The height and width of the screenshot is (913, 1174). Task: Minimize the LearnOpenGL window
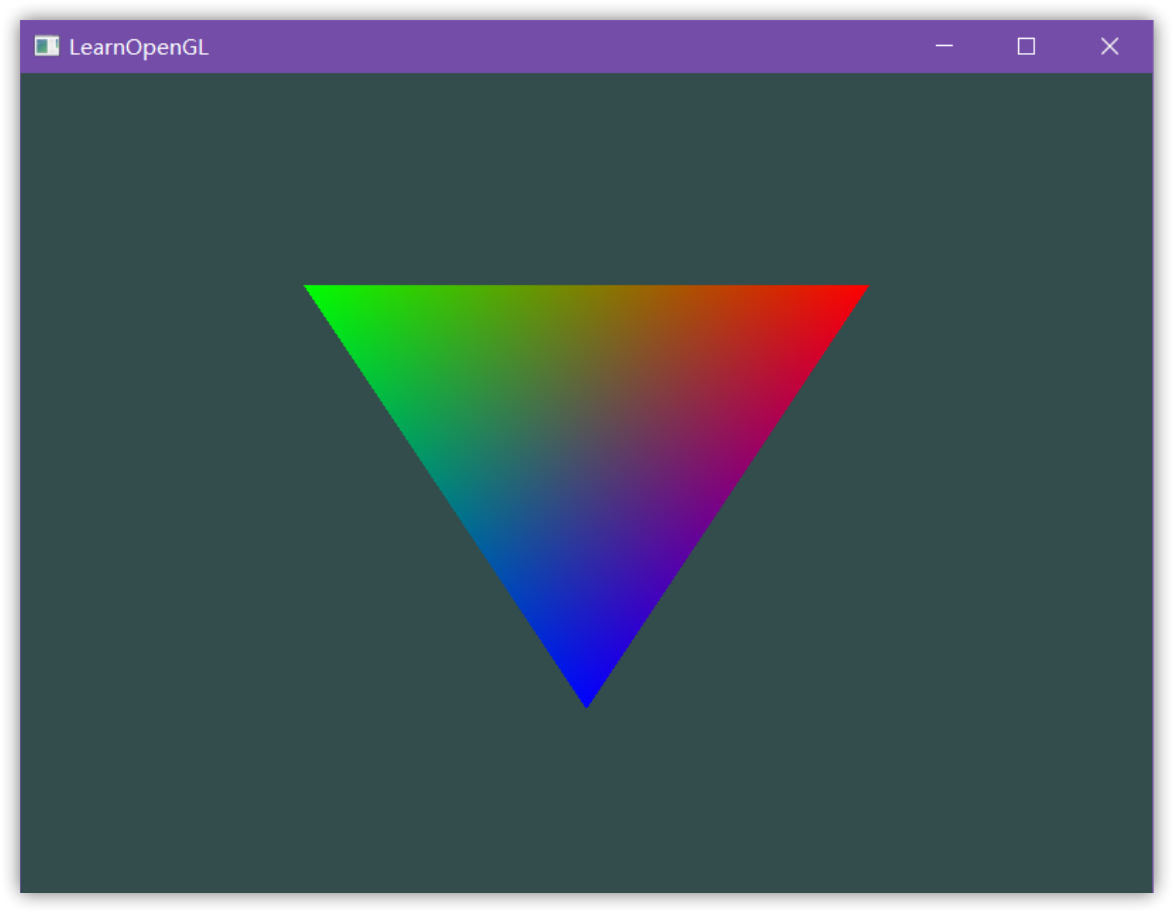943,46
